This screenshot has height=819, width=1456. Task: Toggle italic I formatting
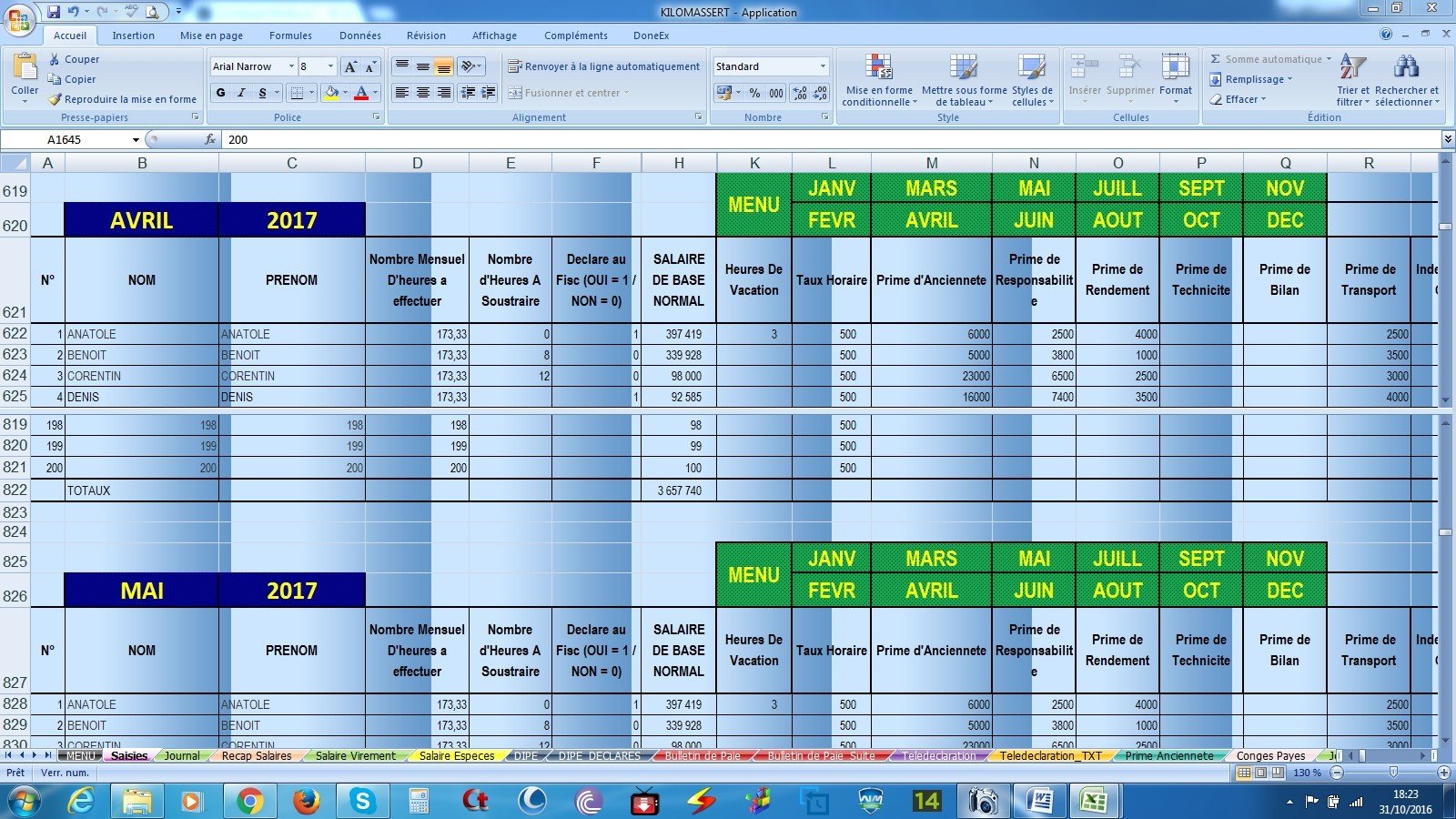pyautogui.click(x=241, y=93)
